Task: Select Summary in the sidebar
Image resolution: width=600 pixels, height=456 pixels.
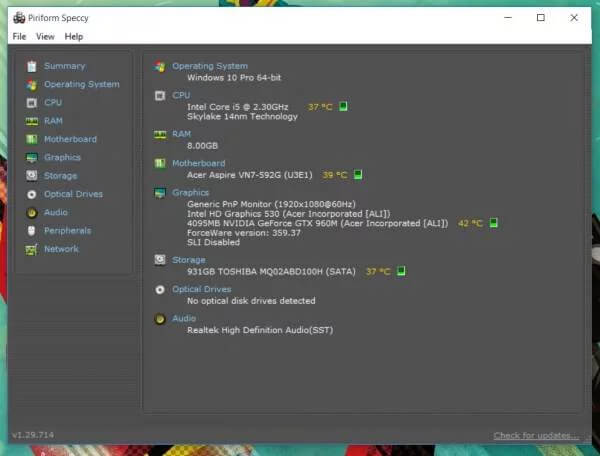Action: coord(65,66)
